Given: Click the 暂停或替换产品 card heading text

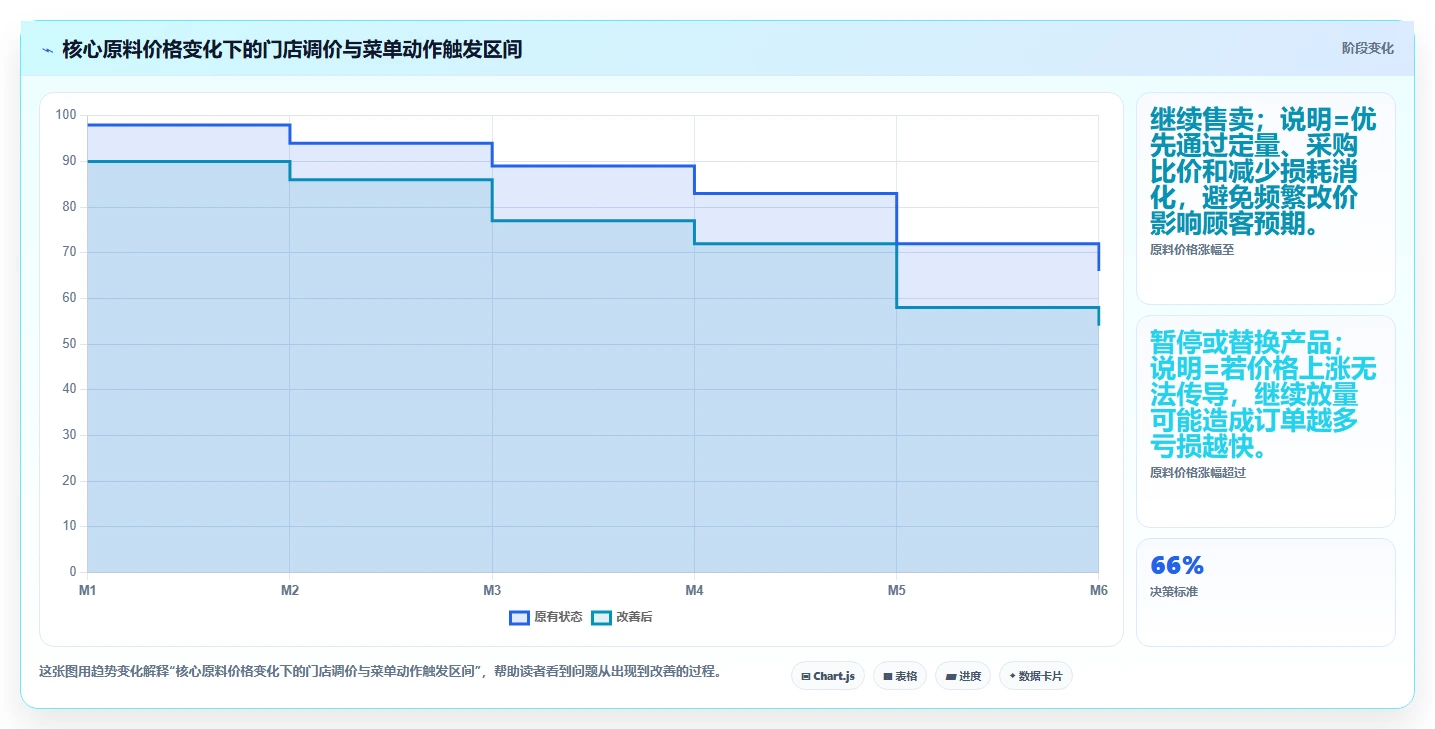Looking at the screenshot, I should pos(1264,395).
